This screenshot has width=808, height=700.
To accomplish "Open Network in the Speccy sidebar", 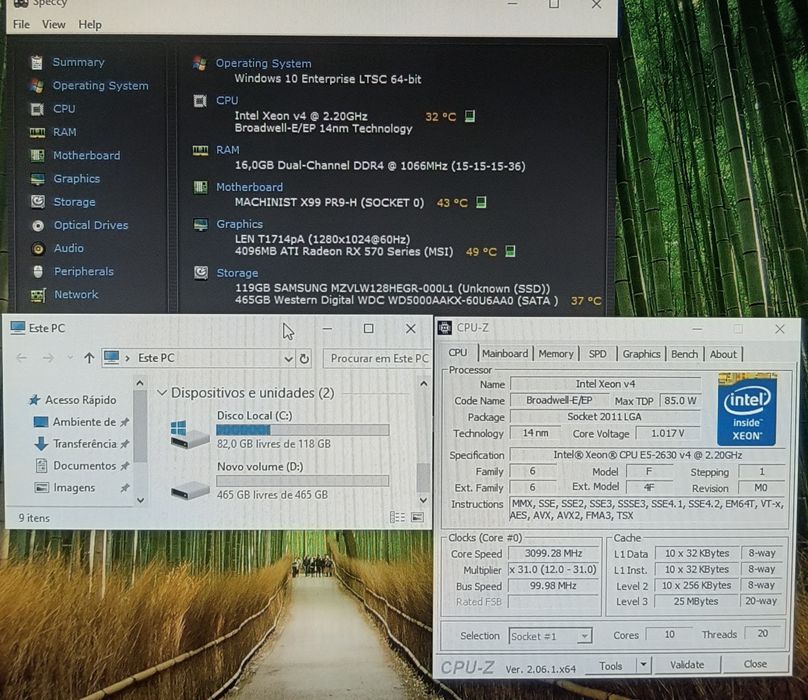I will coord(76,294).
